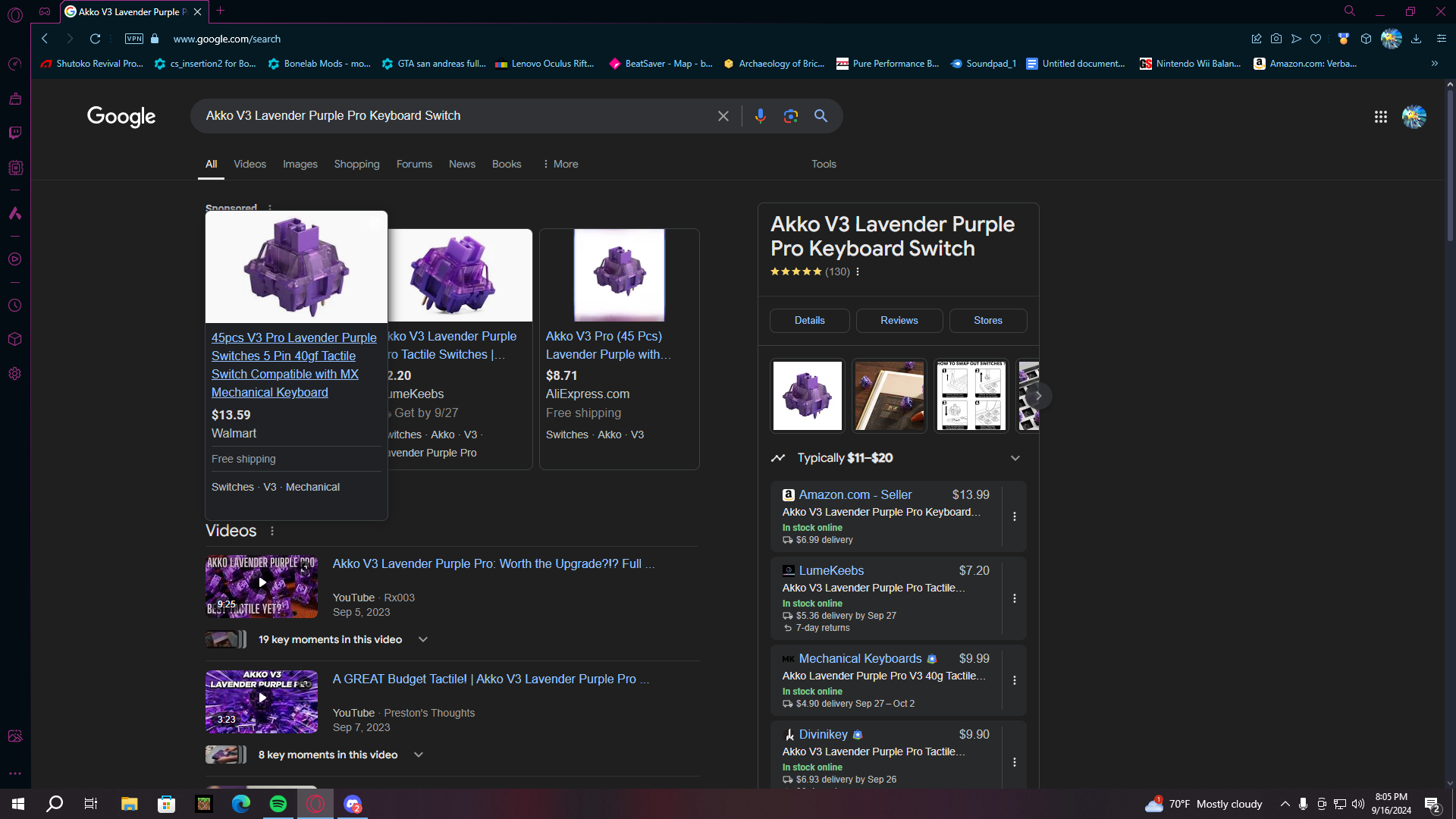Toggle the VPN badge in address bar

134,39
